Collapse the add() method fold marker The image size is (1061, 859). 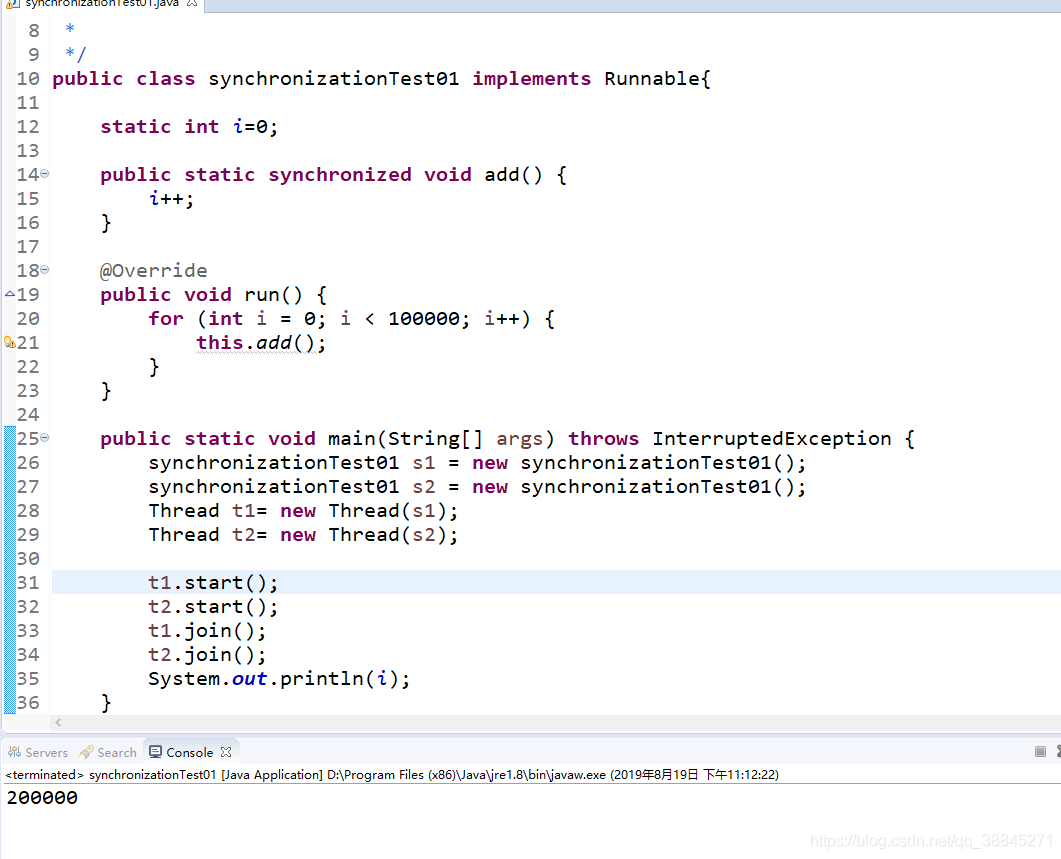point(45,174)
